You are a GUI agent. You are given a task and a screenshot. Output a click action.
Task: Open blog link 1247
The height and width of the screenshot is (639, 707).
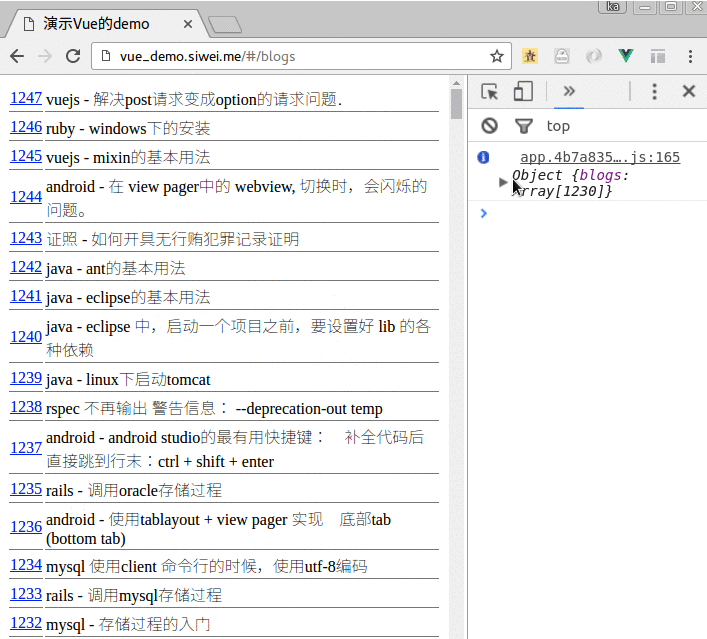pos(26,98)
